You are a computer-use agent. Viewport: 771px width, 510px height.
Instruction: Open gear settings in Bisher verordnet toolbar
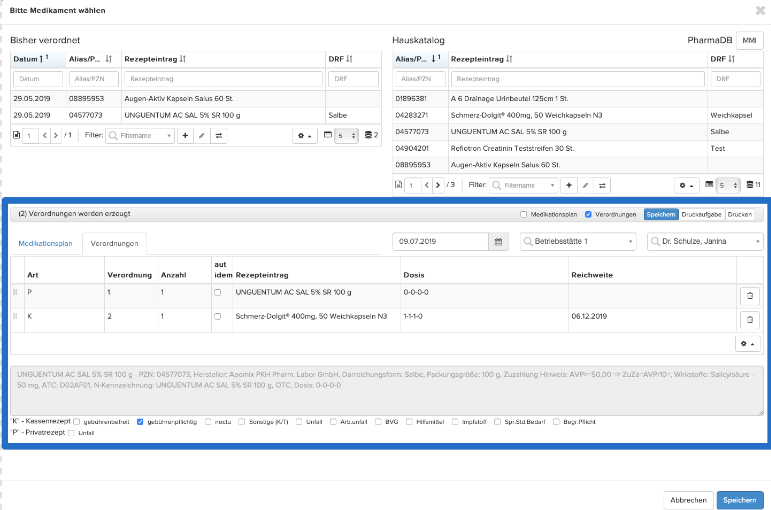pos(304,135)
